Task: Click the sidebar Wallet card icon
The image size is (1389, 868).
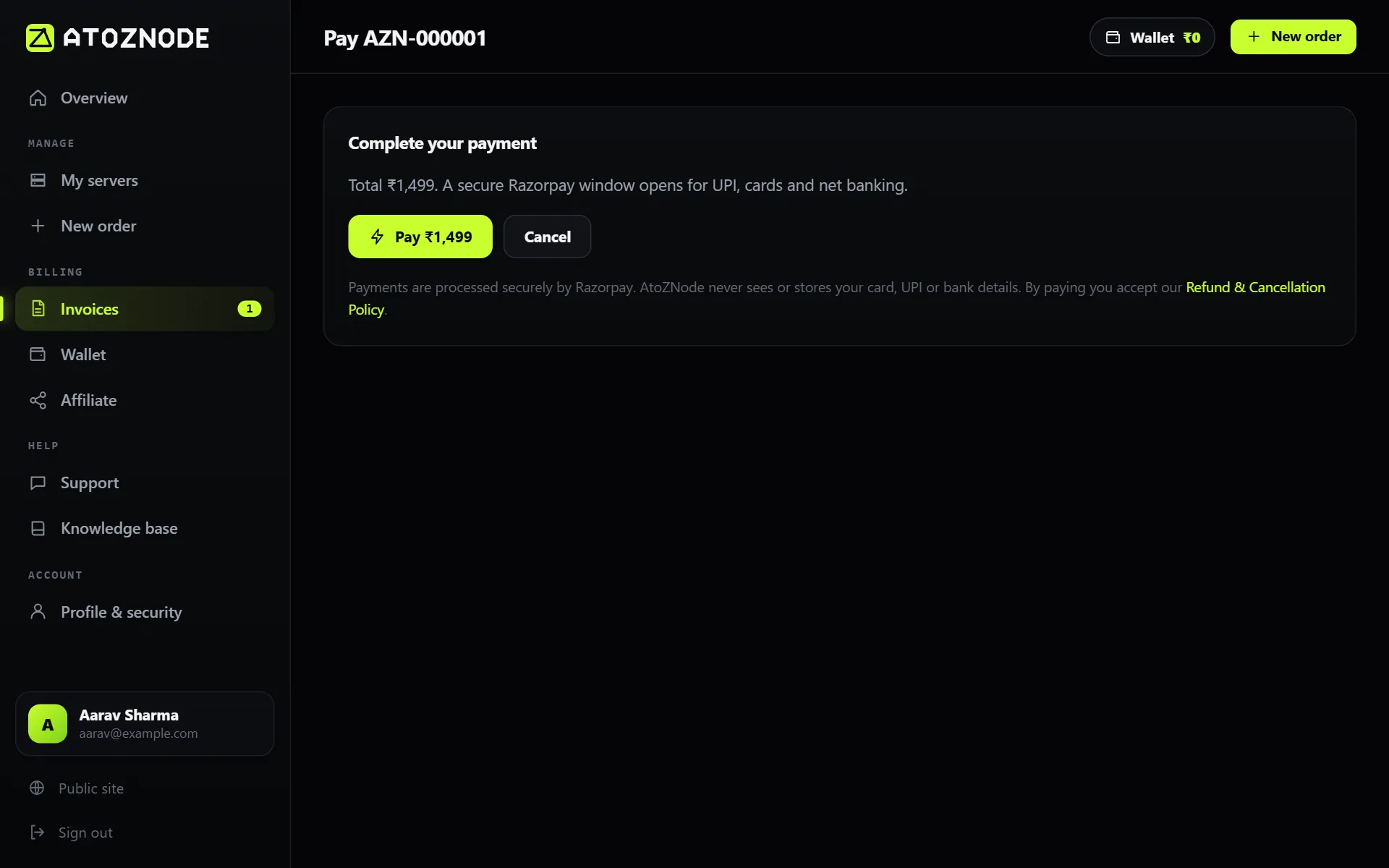Action: tap(38, 354)
